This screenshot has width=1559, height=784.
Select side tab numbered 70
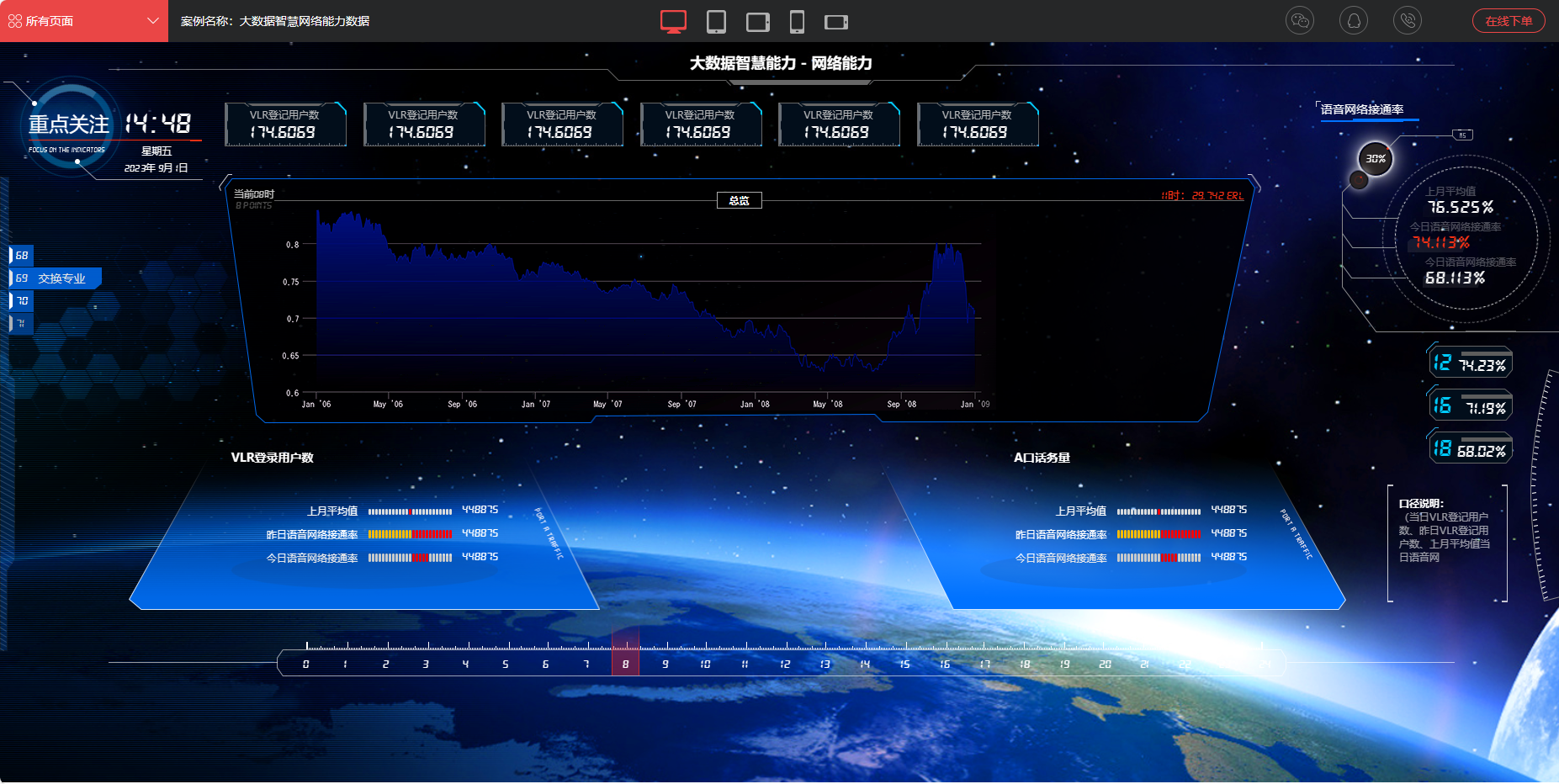[x=22, y=300]
